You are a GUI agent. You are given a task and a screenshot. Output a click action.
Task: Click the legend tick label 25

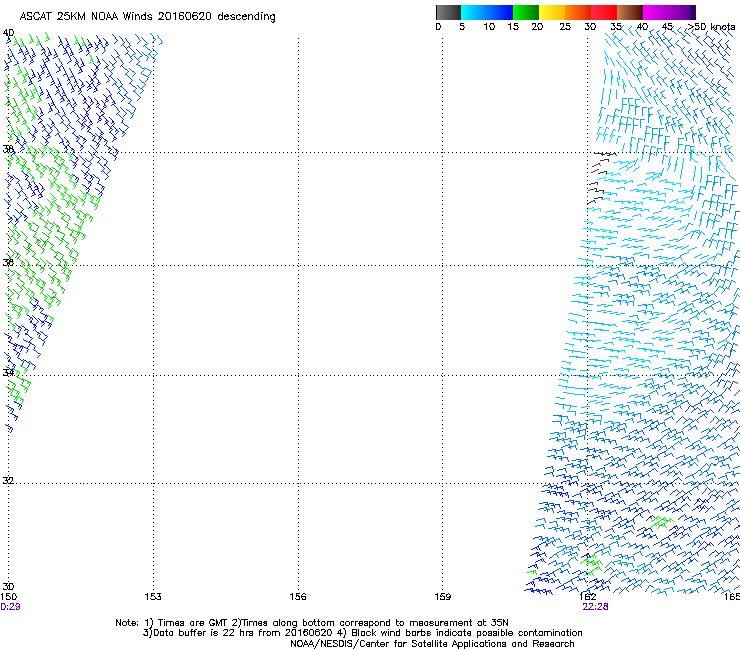pyautogui.click(x=565, y=27)
